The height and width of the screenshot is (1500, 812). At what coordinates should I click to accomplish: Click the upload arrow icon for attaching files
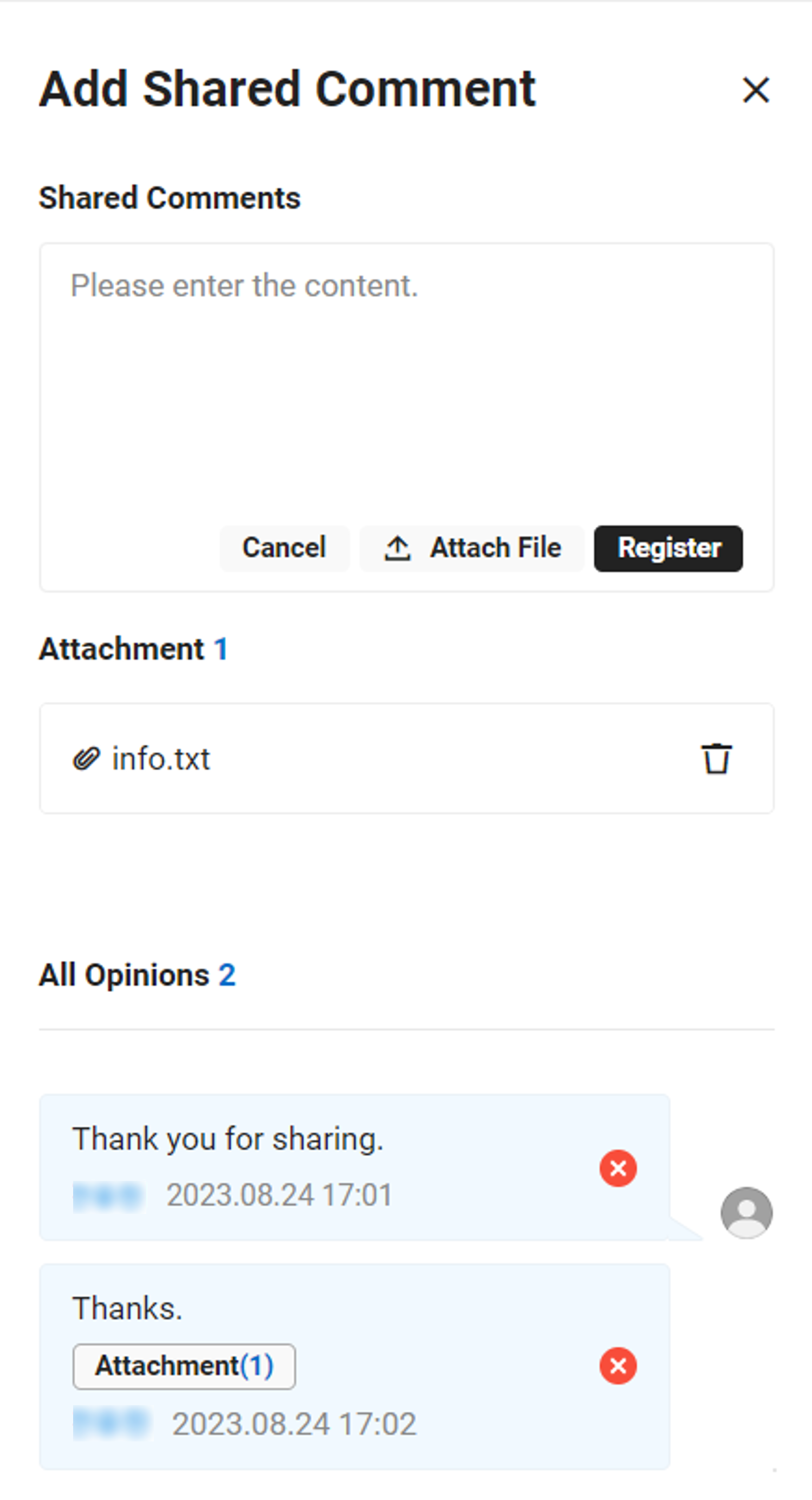pyautogui.click(x=398, y=548)
